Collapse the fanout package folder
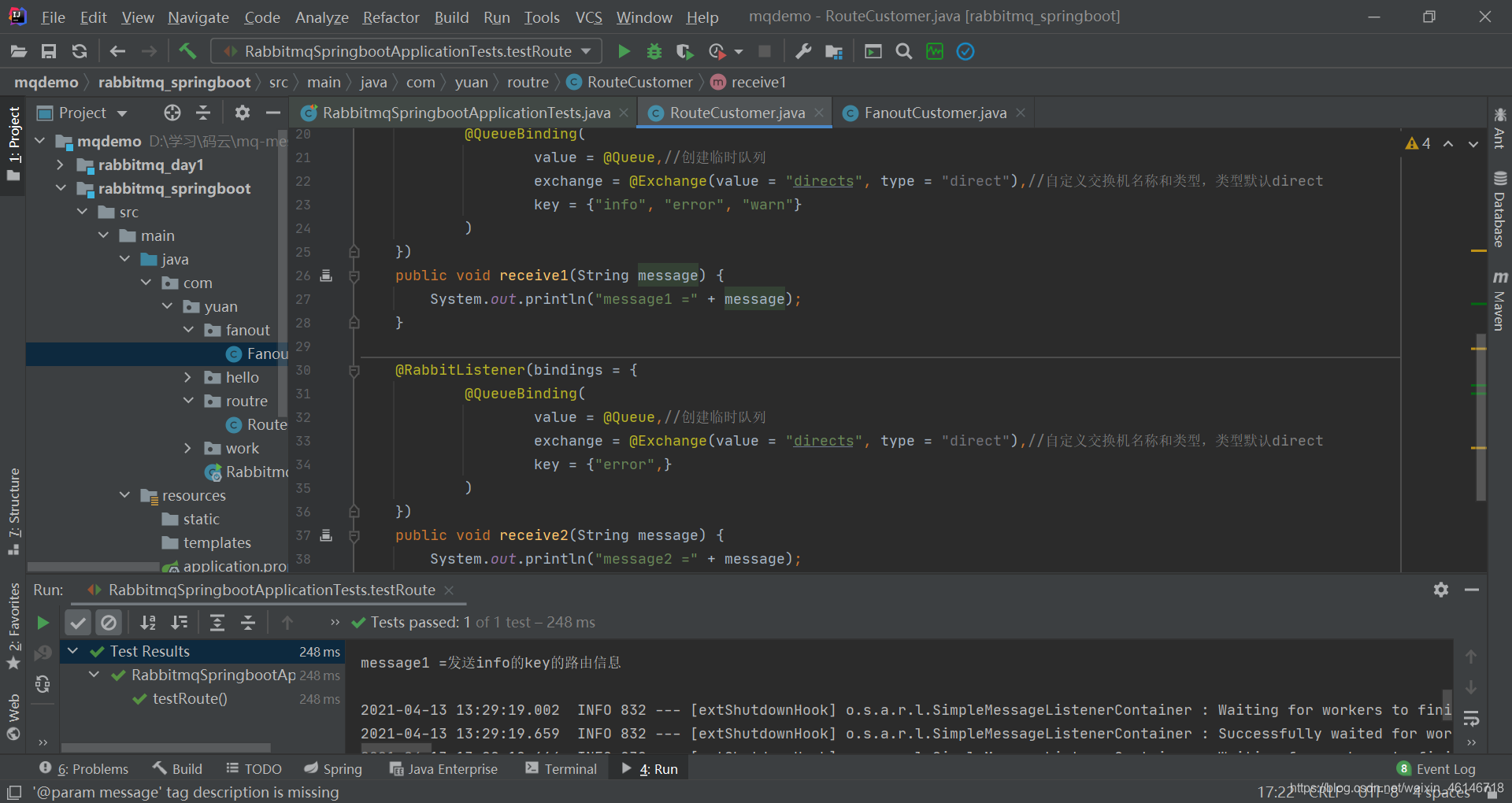 tap(188, 330)
